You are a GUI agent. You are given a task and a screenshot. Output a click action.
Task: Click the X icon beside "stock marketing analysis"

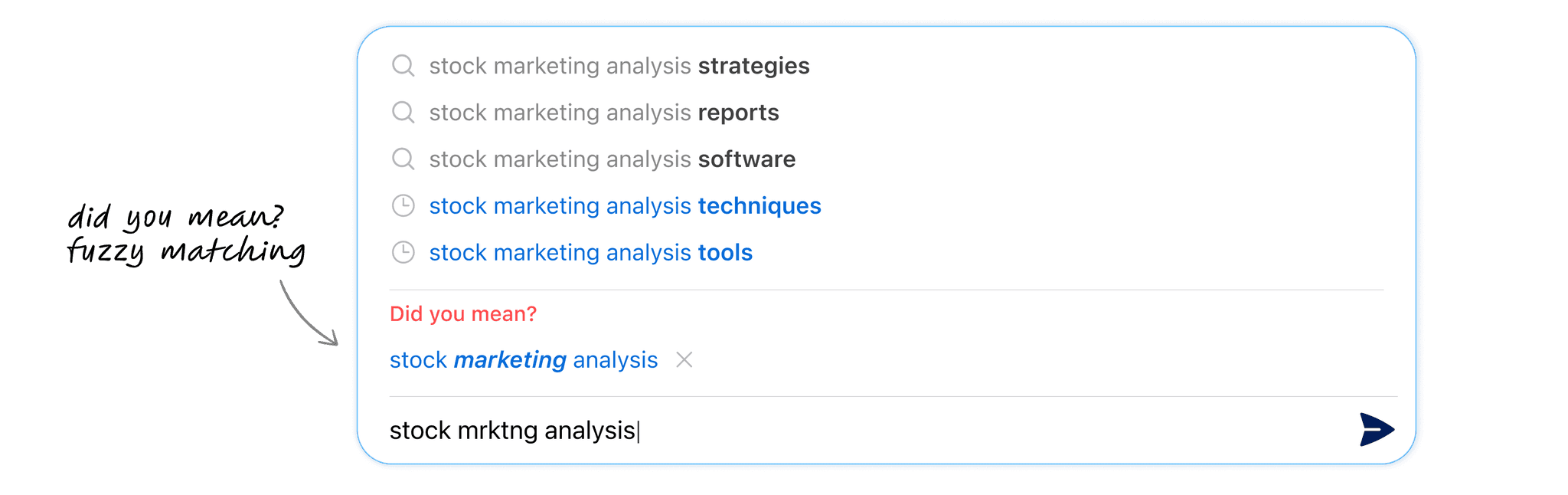coord(685,359)
